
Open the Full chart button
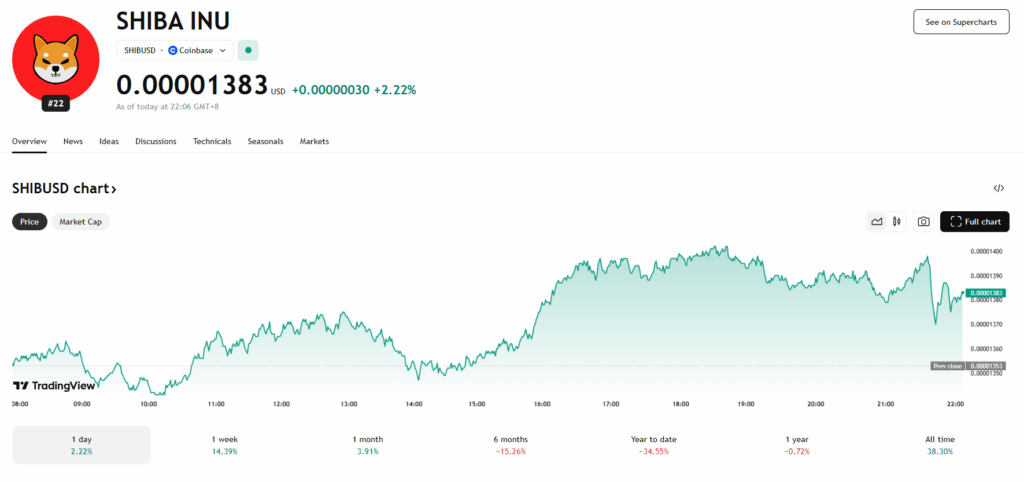point(975,222)
